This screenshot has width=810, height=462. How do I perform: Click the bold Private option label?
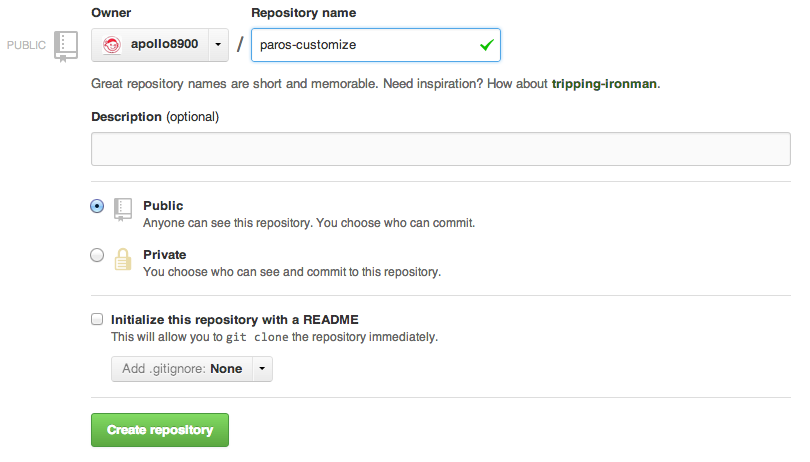click(165, 255)
